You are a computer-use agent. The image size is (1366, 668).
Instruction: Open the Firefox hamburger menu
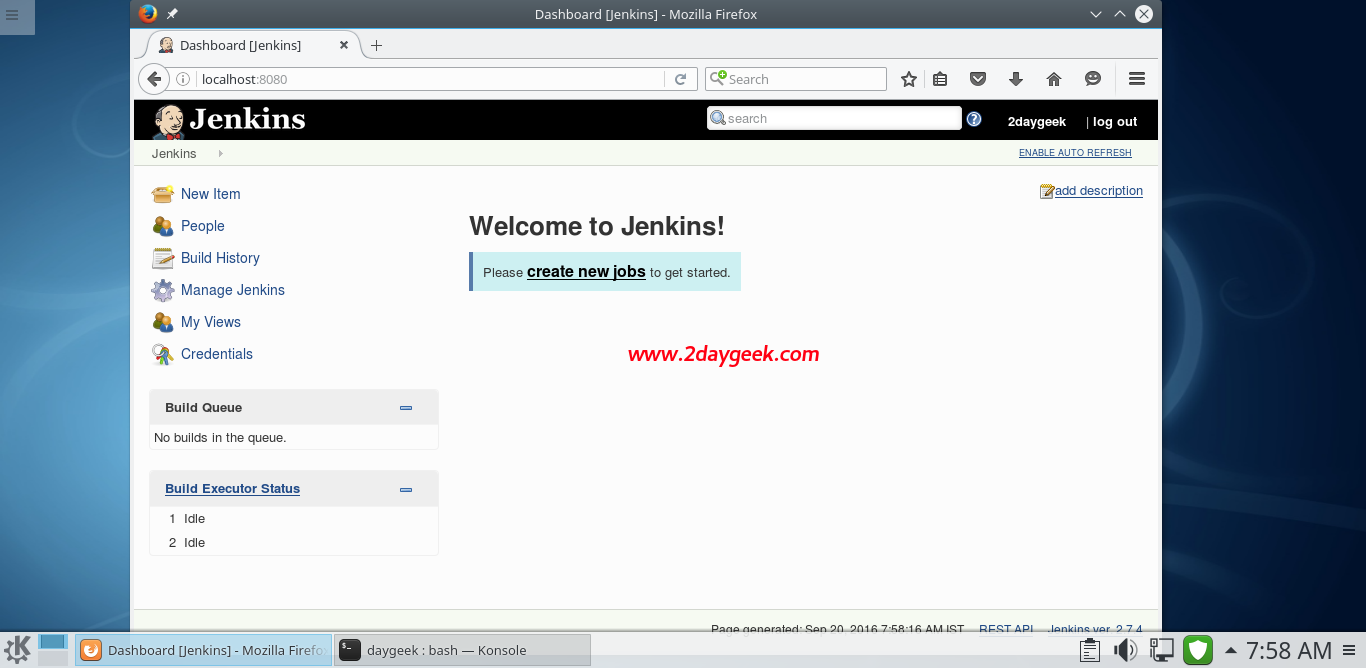[1136, 79]
